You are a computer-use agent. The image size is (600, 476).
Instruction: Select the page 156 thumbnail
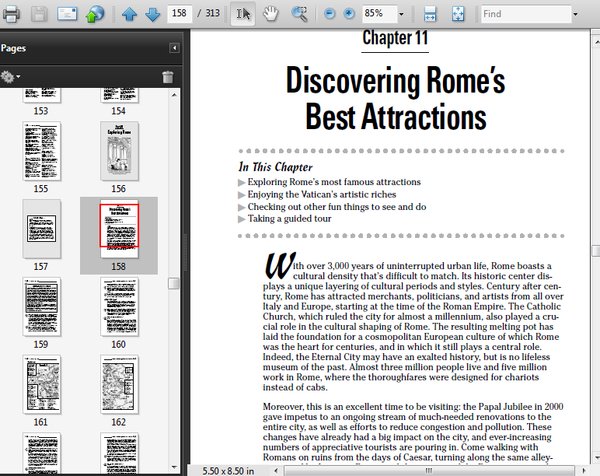(118, 150)
